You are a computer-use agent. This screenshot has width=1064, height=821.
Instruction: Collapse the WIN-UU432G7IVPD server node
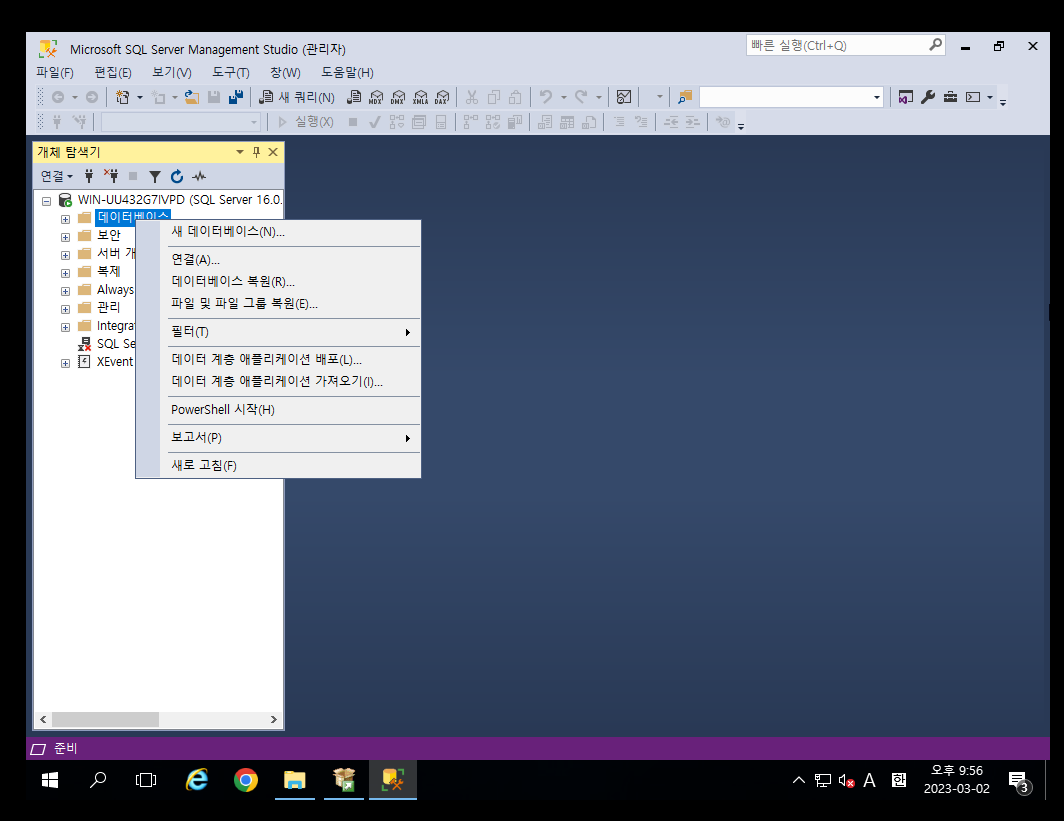tap(46, 201)
